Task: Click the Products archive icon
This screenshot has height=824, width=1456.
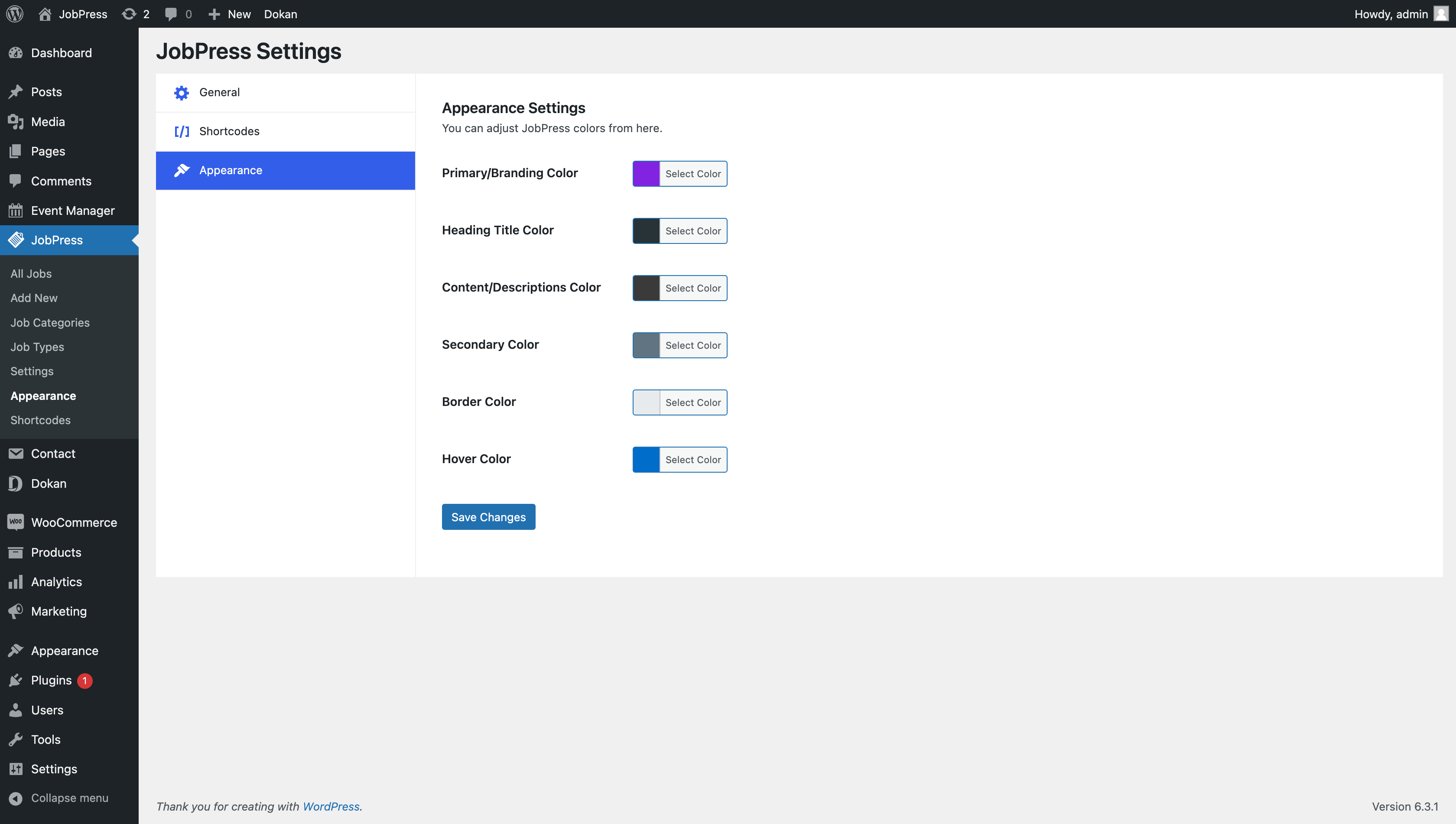Action: tap(16, 552)
